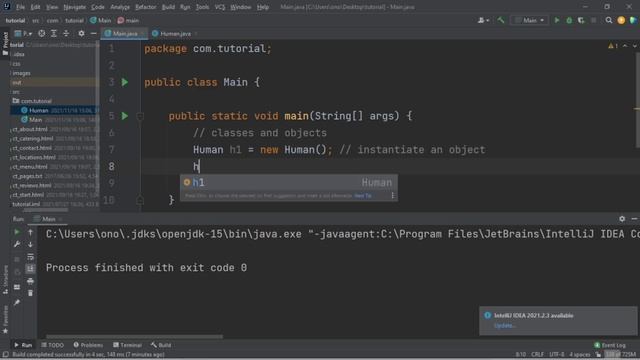
Task: Rerun Main from Run panel green arrow
Action: [x=17, y=232]
